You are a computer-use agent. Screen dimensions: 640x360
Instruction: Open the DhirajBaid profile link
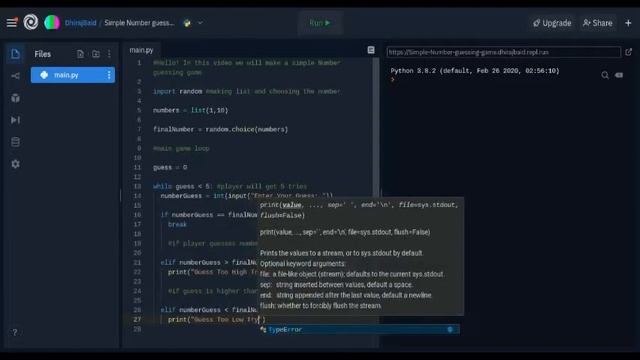pos(80,23)
